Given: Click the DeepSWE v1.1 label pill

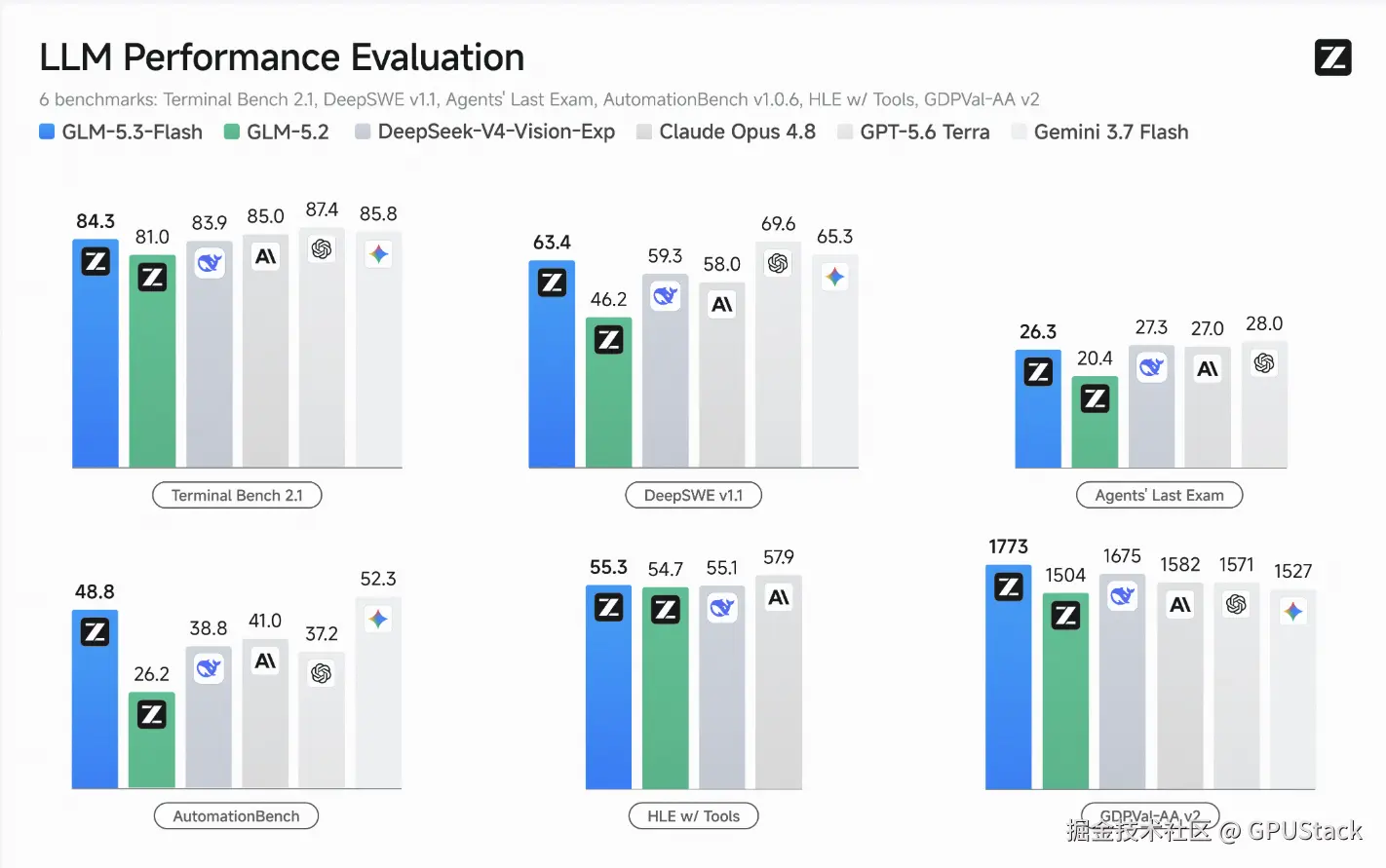Looking at the screenshot, I should click(x=693, y=495).
